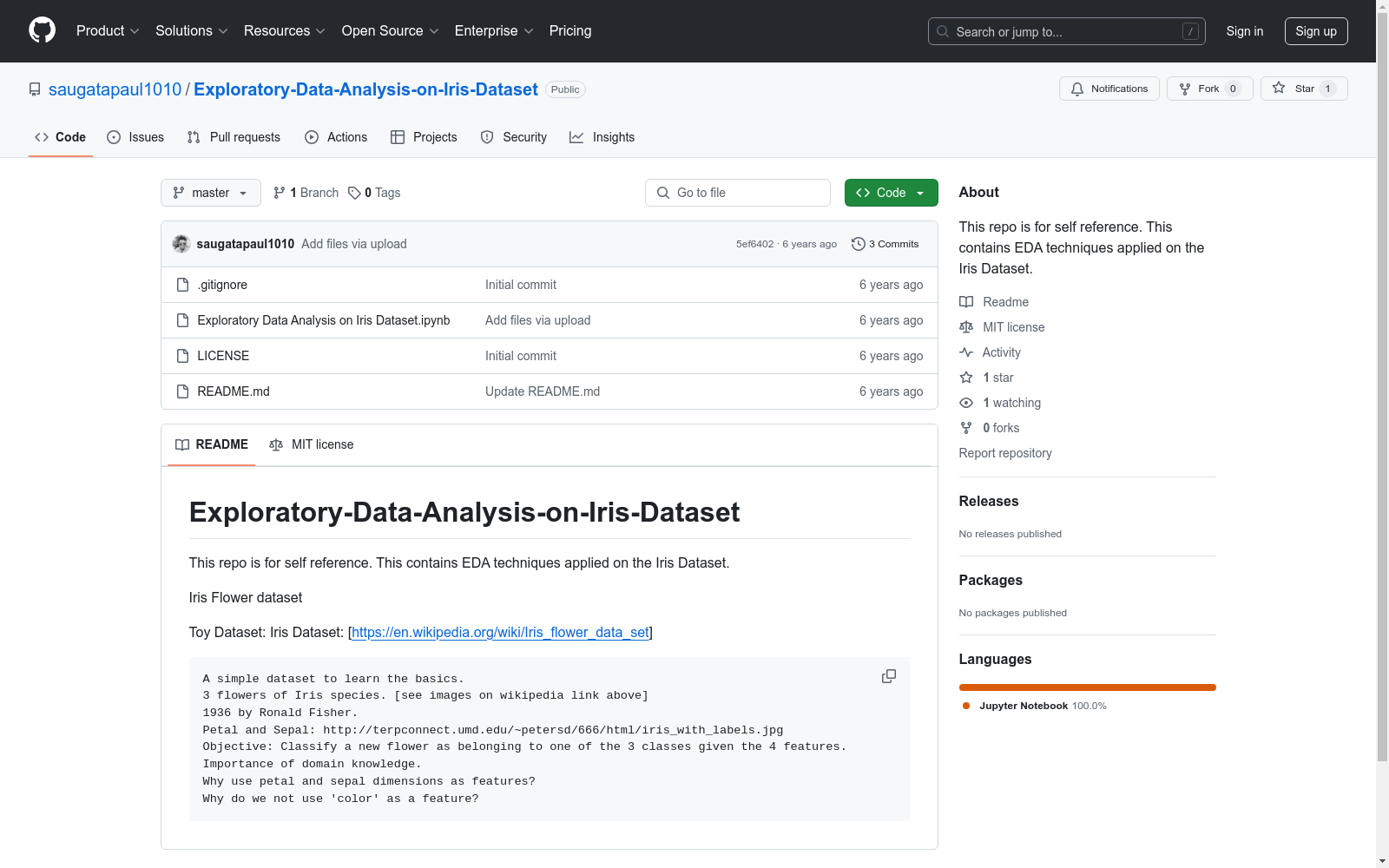
Task: Open the Iris flower Wikipedia link
Action: 500,632
